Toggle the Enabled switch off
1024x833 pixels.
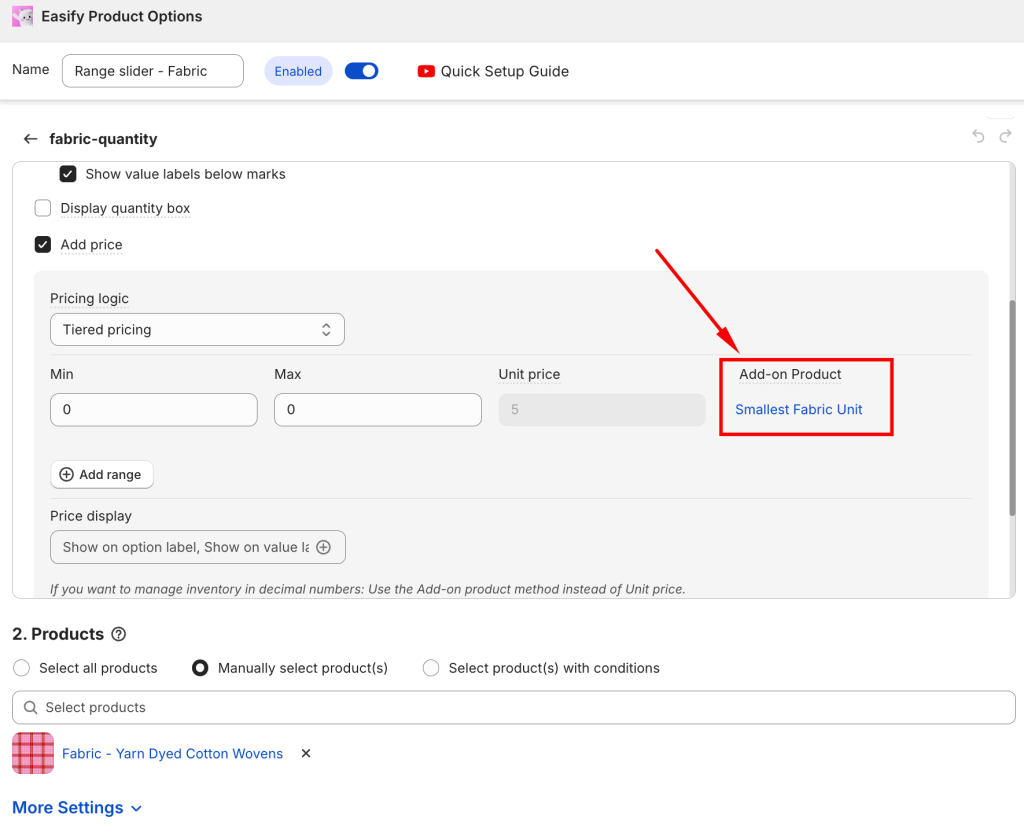click(x=361, y=71)
